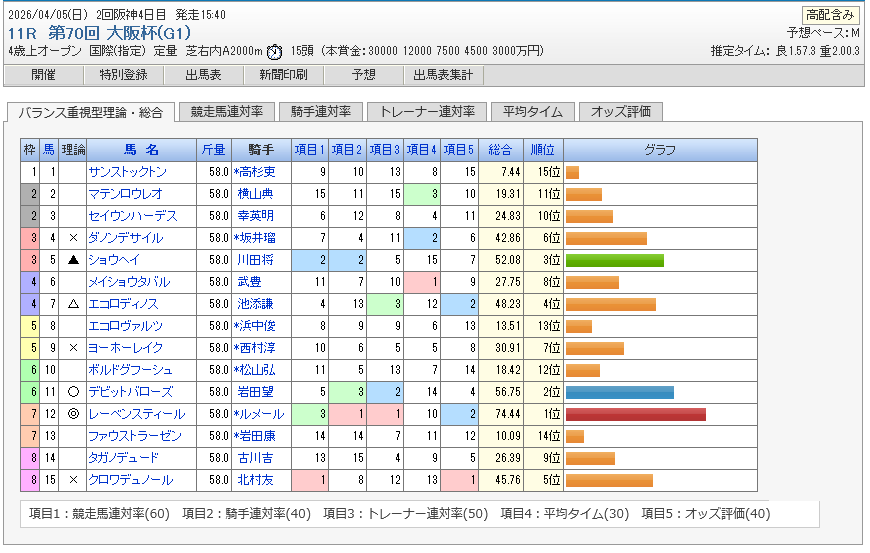Switch to the トレーナー連対率 tab
This screenshot has height=553, width=870.
tap(427, 111)
